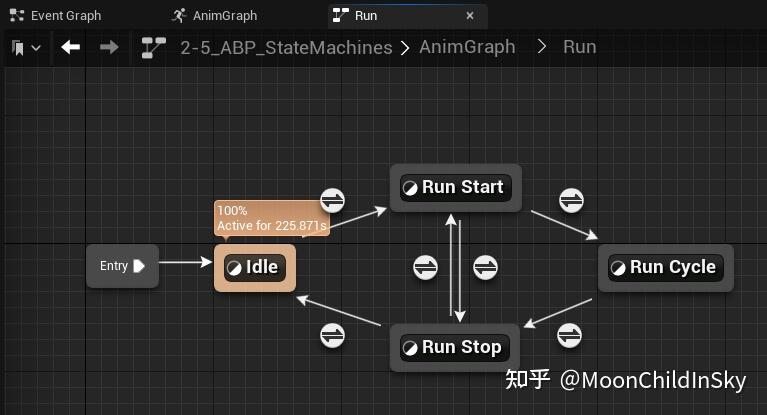Close the Run tab
Image resolution: width=767 pixels, height=415 pixels.
470,16
